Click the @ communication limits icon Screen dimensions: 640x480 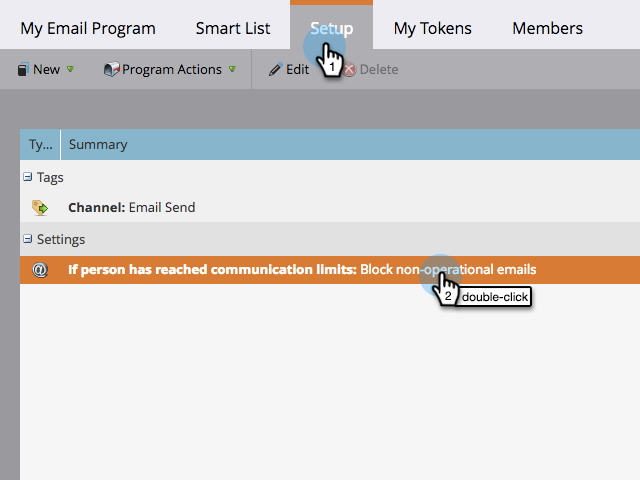click(x=40, y=270)
